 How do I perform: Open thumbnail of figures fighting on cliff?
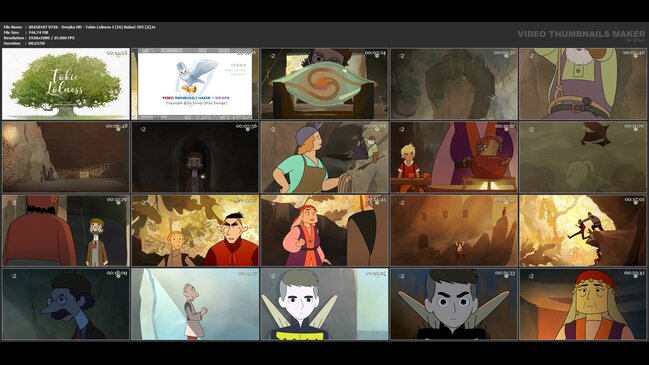click(x=583, y=231)
